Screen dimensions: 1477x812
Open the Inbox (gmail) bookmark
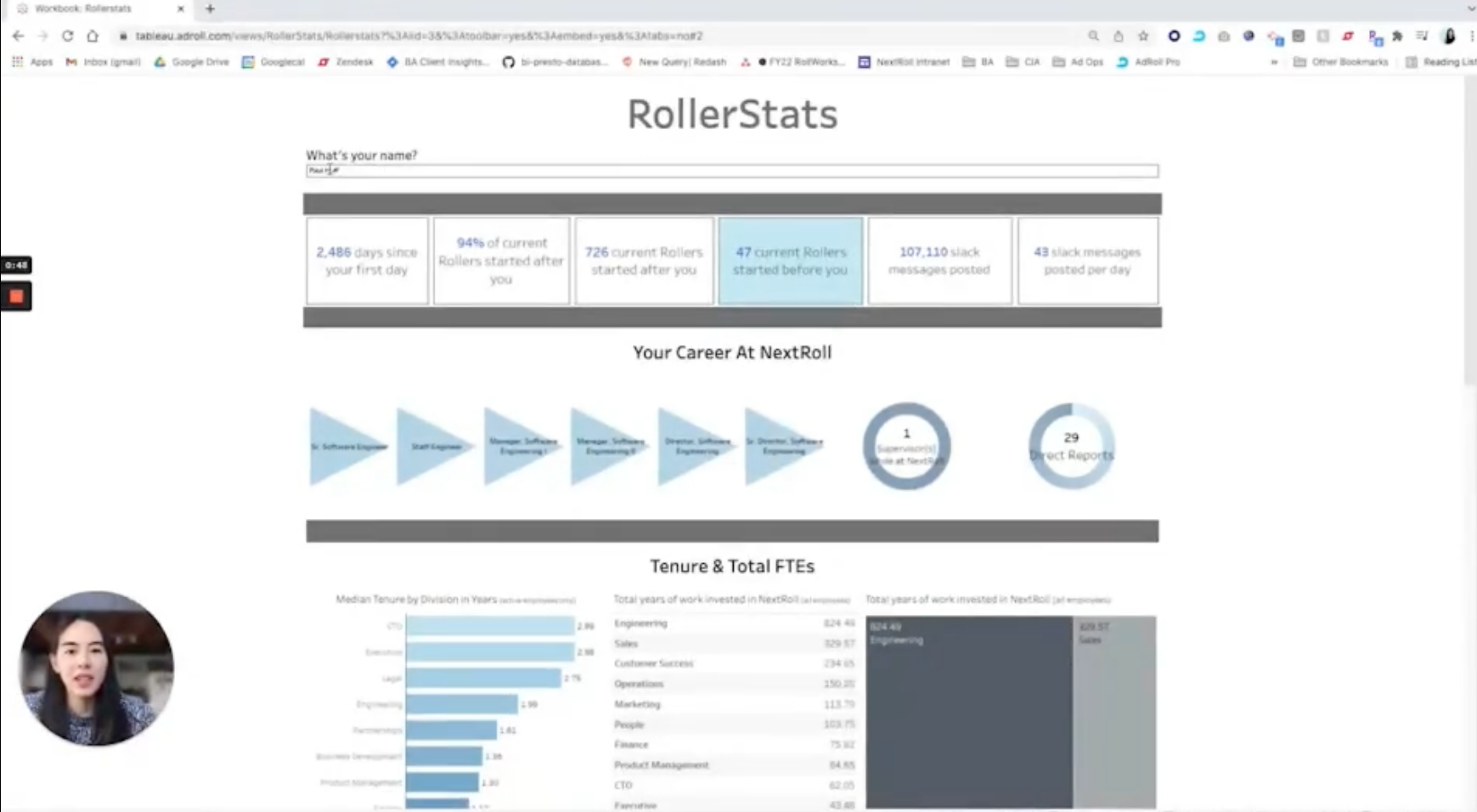(x=104, y=62)
